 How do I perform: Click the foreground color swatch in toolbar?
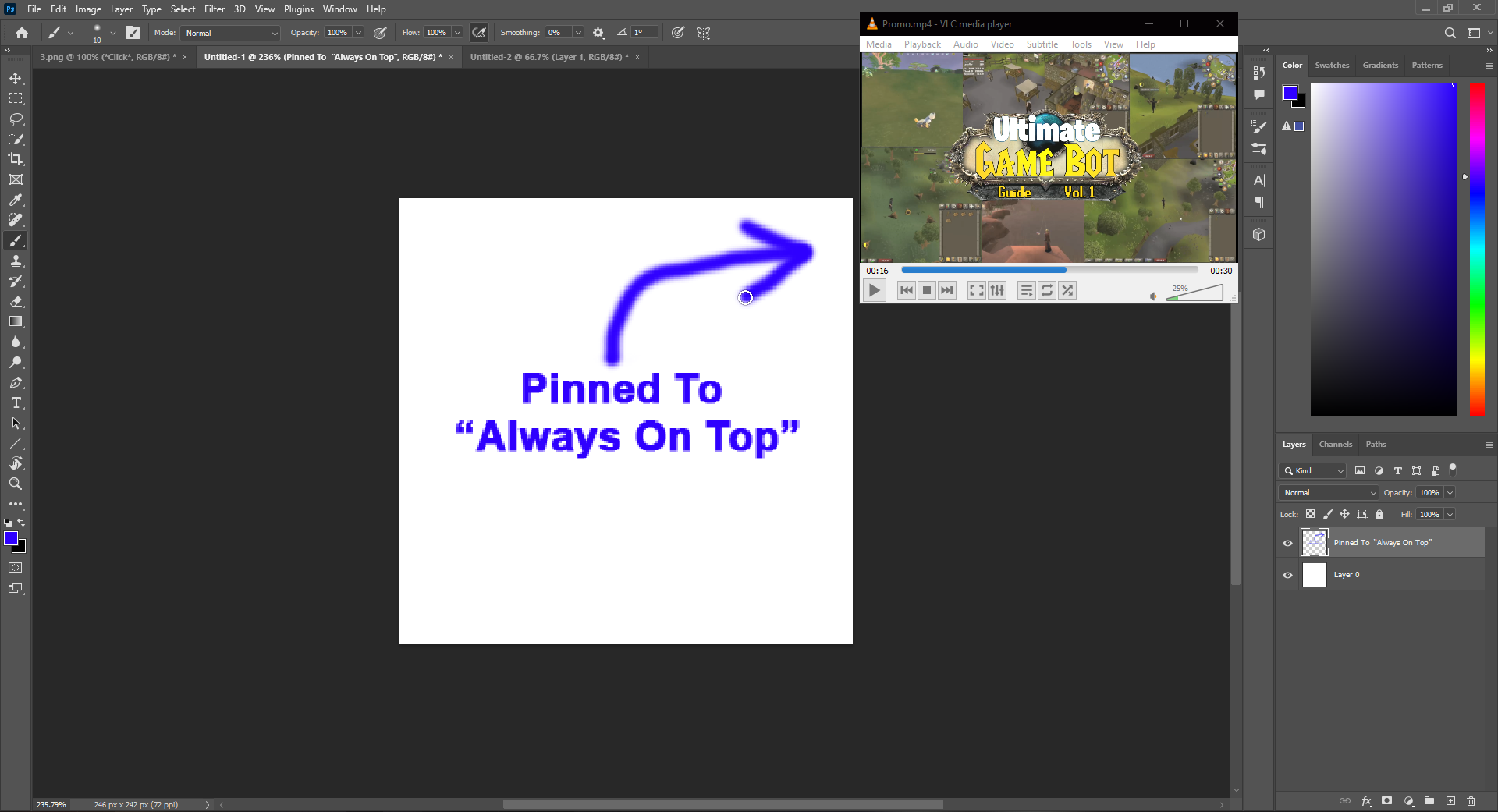pyautogui.click(x=11, y=538)
